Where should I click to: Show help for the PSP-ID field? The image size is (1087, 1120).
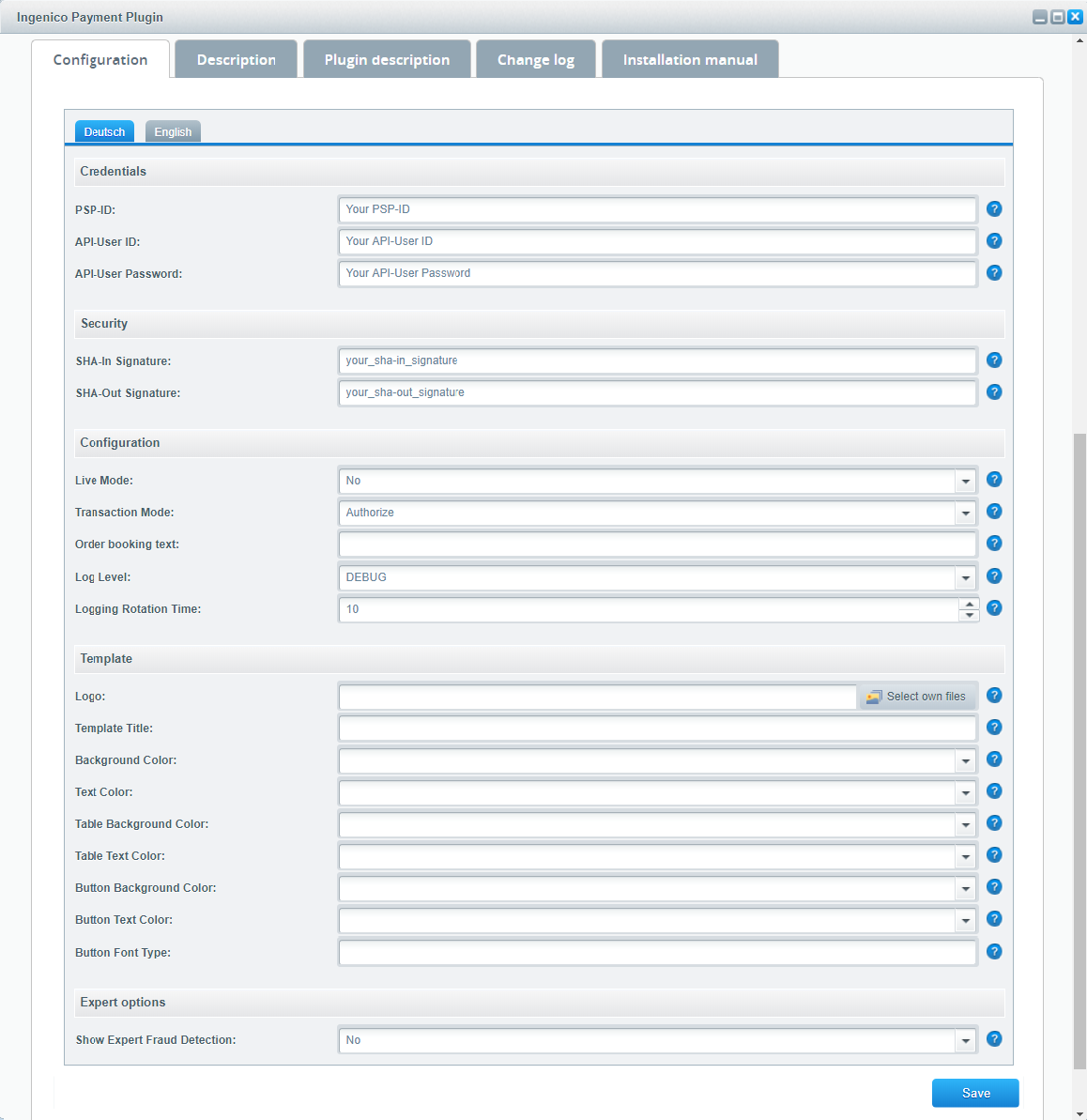tap(993, 208)
